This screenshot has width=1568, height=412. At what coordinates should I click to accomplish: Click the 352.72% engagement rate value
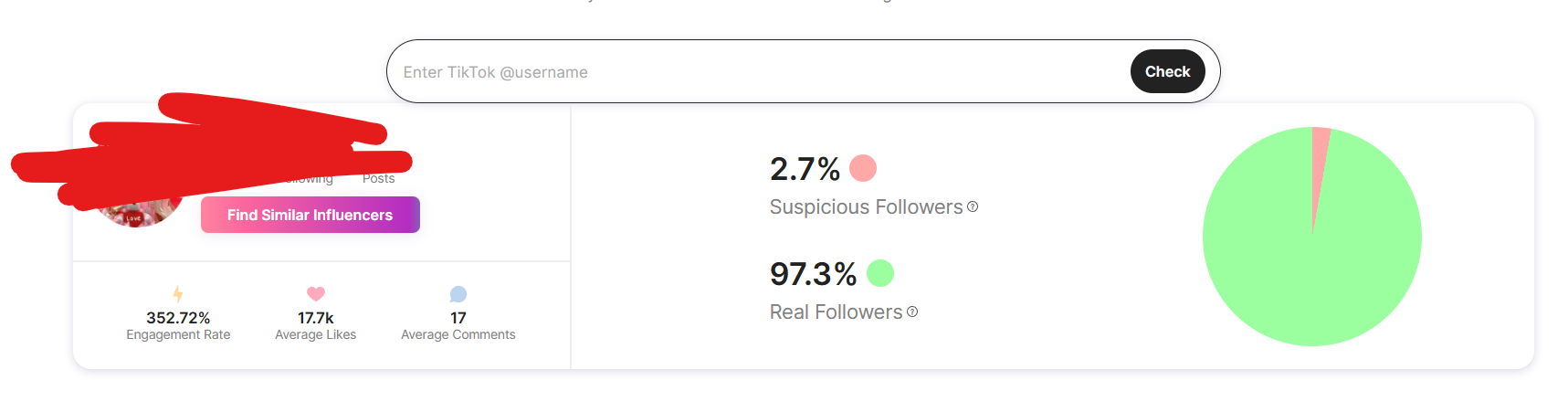coord(178,318)
